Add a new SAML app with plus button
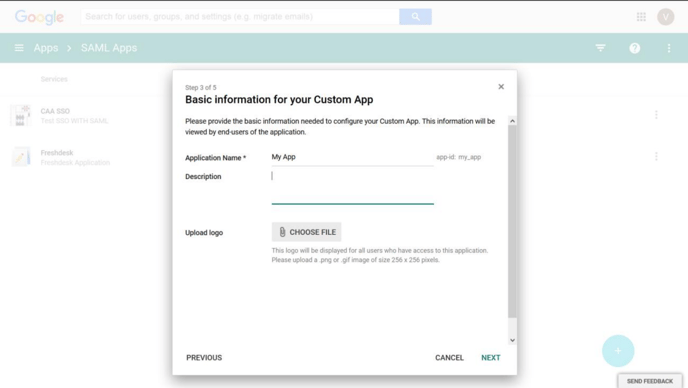The width and height of the screenshot is (688, 388). click(x=618, y=351)
